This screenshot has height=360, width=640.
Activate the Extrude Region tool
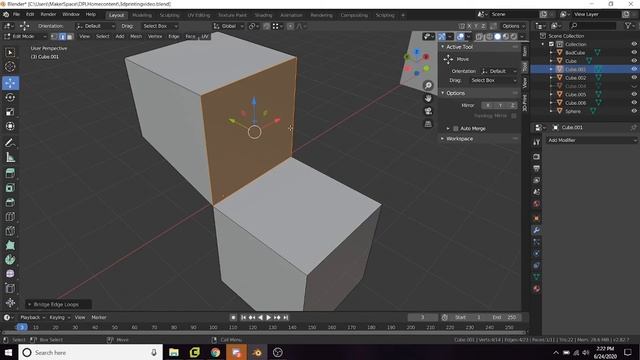10,173
